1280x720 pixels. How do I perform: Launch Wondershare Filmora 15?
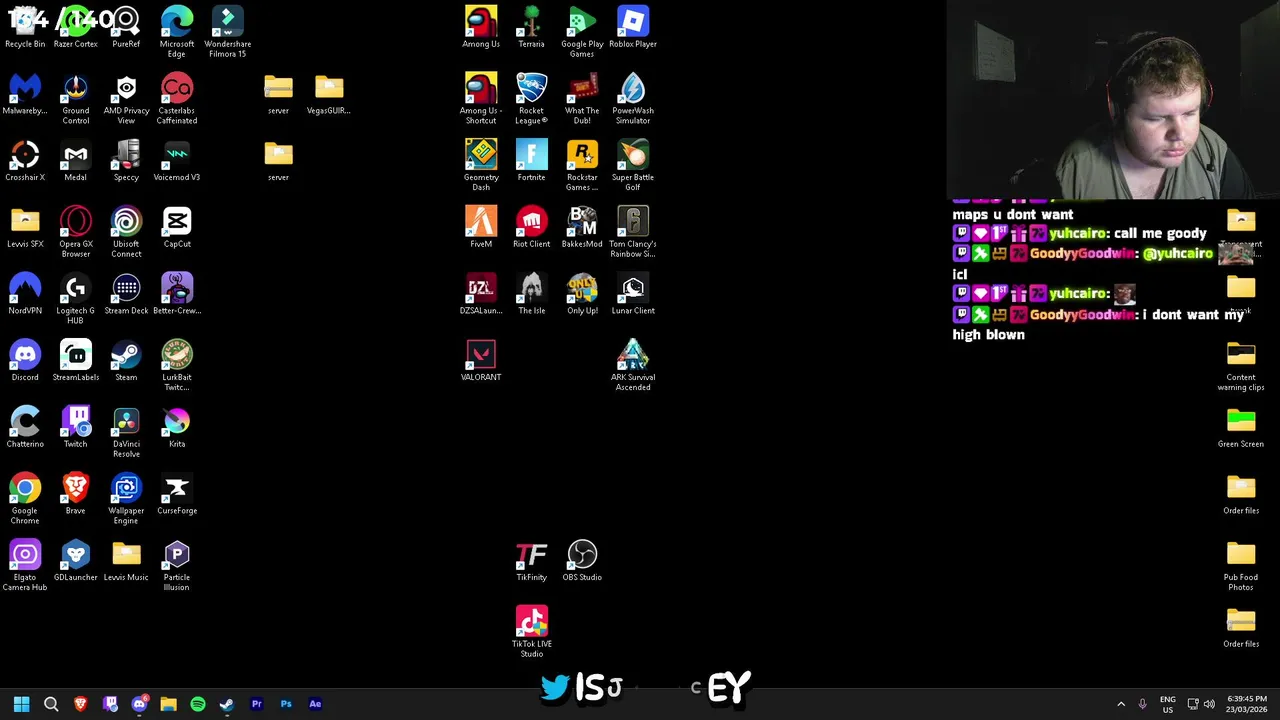tap(227, 32)
